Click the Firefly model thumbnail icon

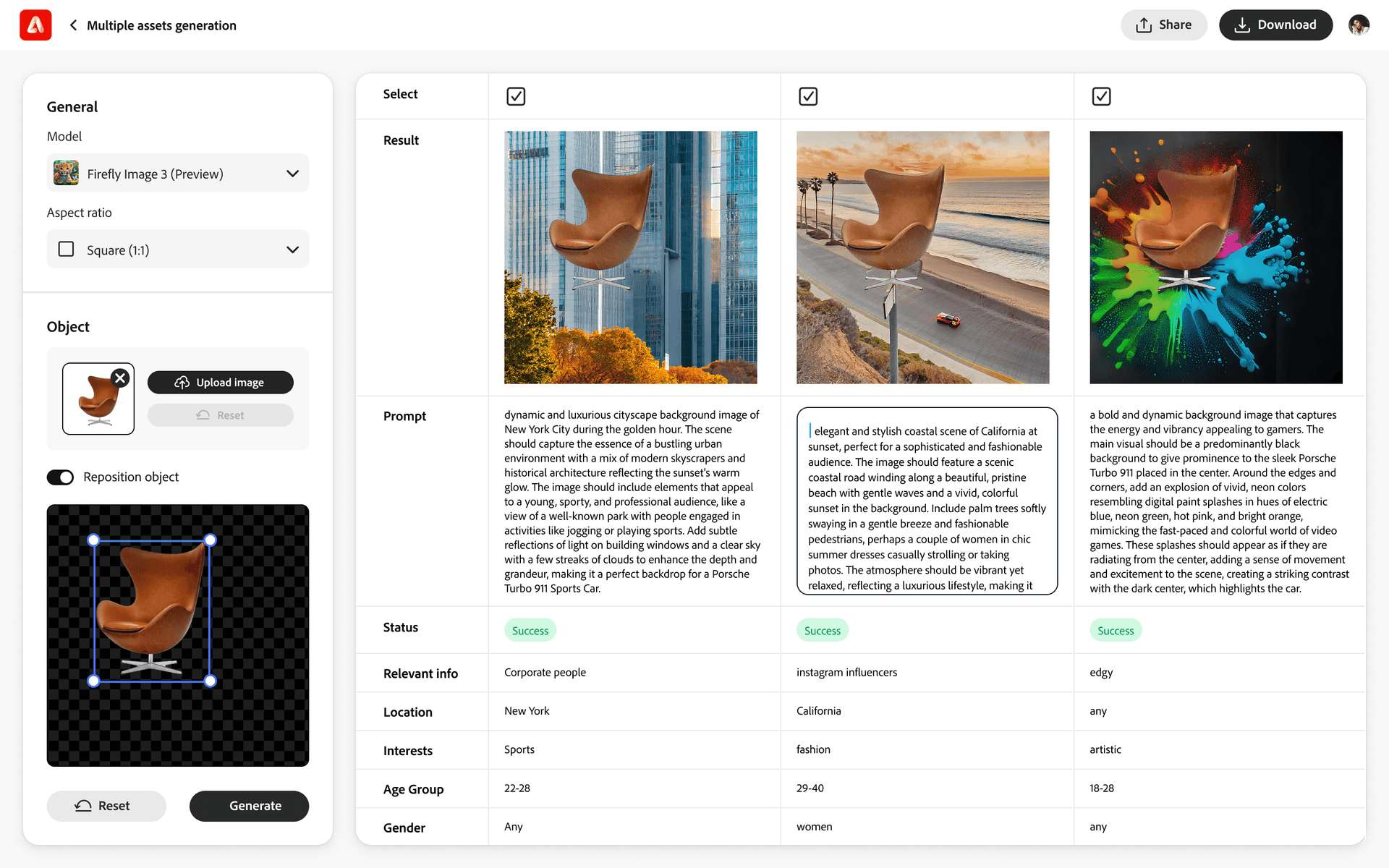point(66,173)
